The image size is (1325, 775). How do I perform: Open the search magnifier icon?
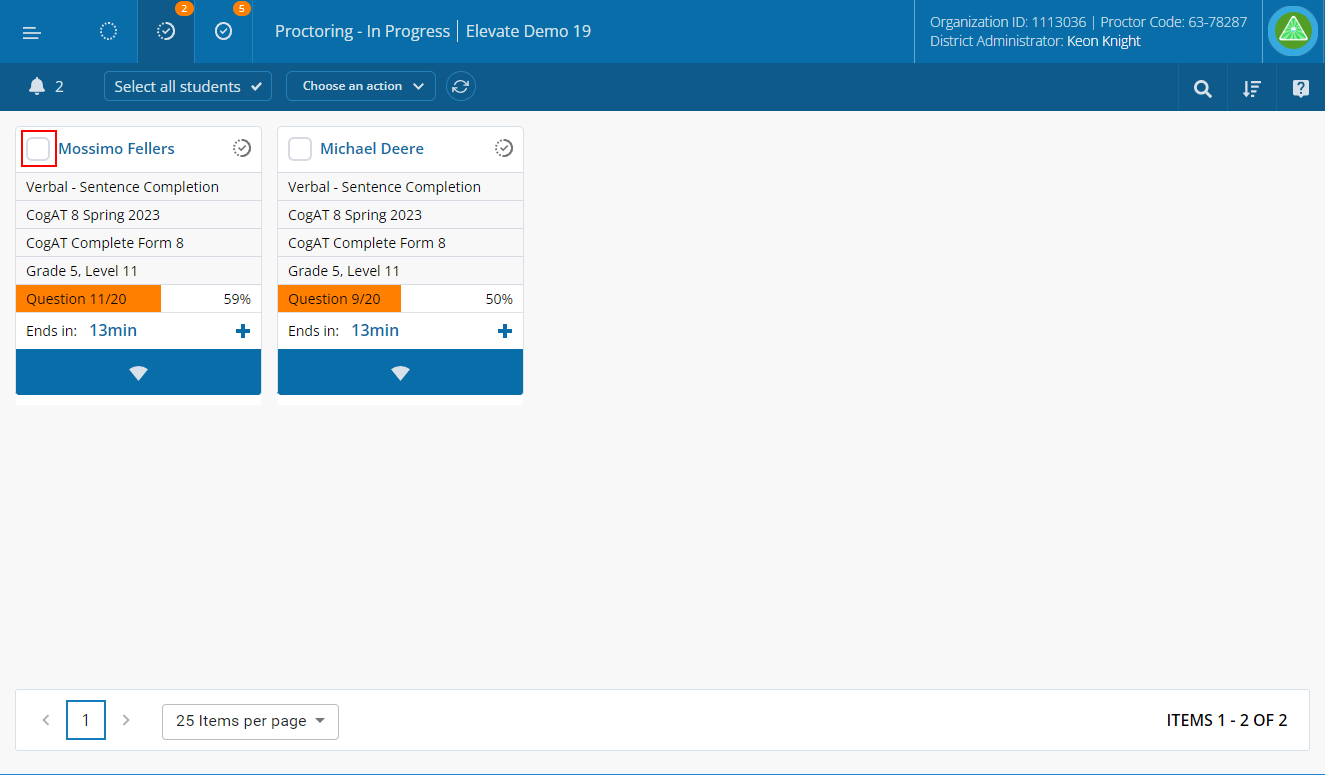[x=1203, y=88]
